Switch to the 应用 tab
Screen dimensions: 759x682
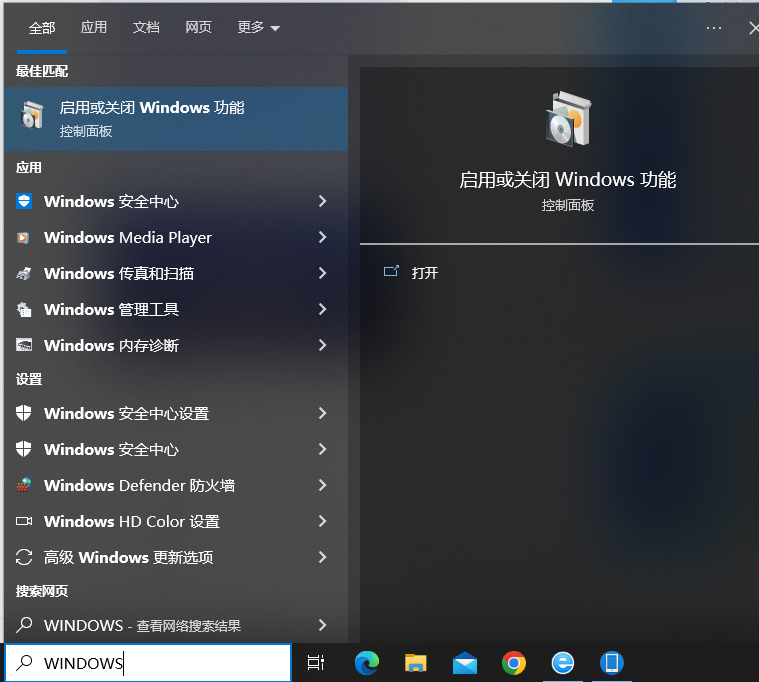point(94,28)
